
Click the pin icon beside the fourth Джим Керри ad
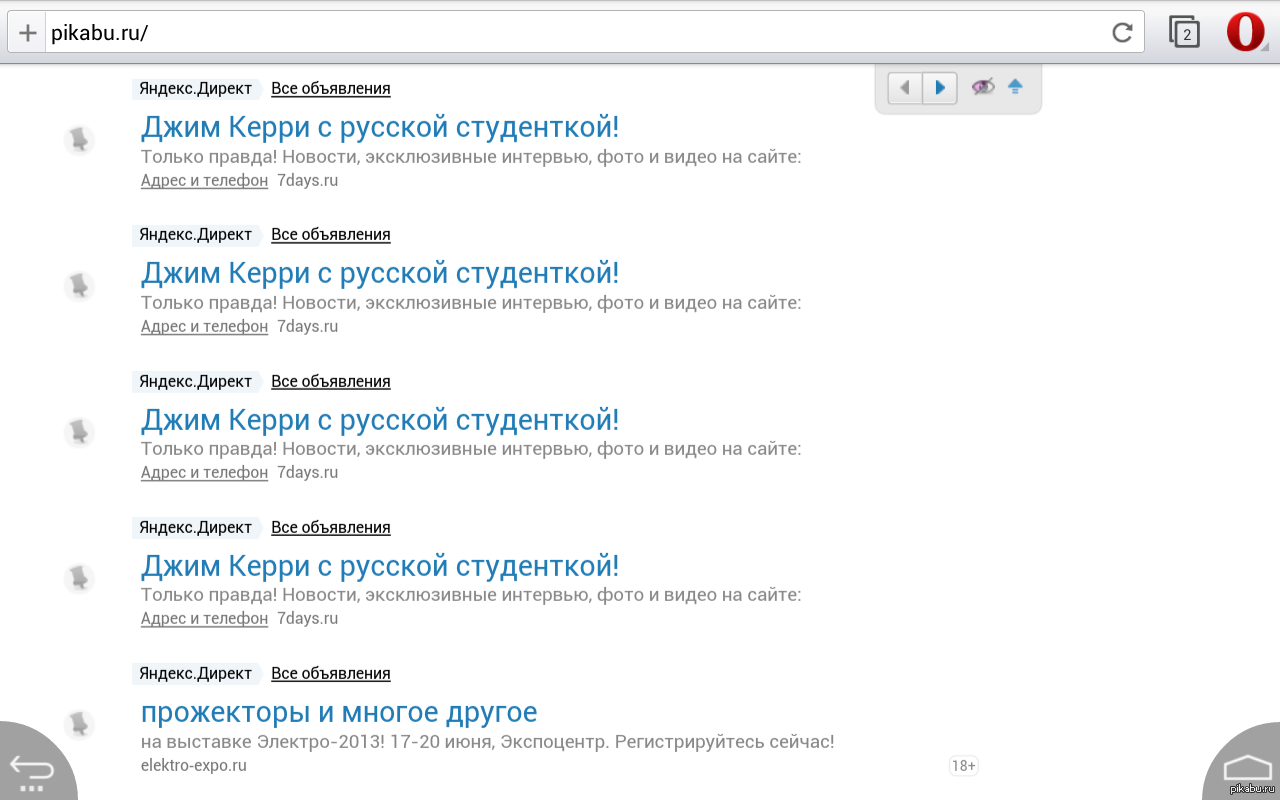coord(79,578)
